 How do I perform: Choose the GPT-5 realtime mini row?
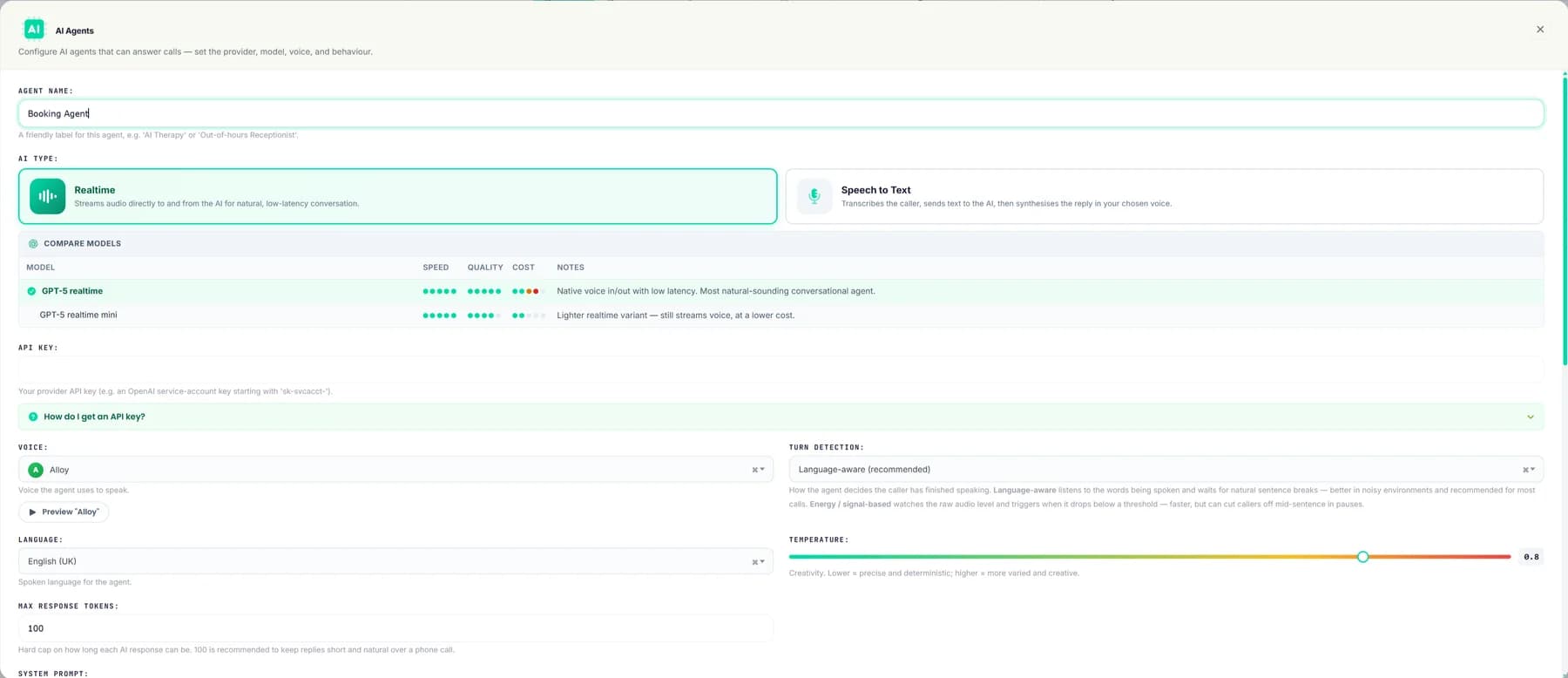[x=781, y=315]
